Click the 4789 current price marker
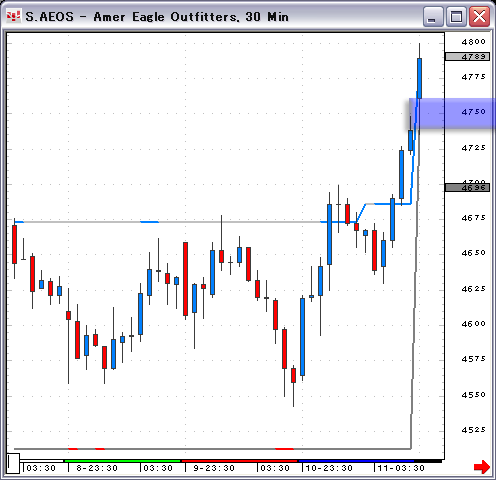496x480 pixels. coord(467,57)
